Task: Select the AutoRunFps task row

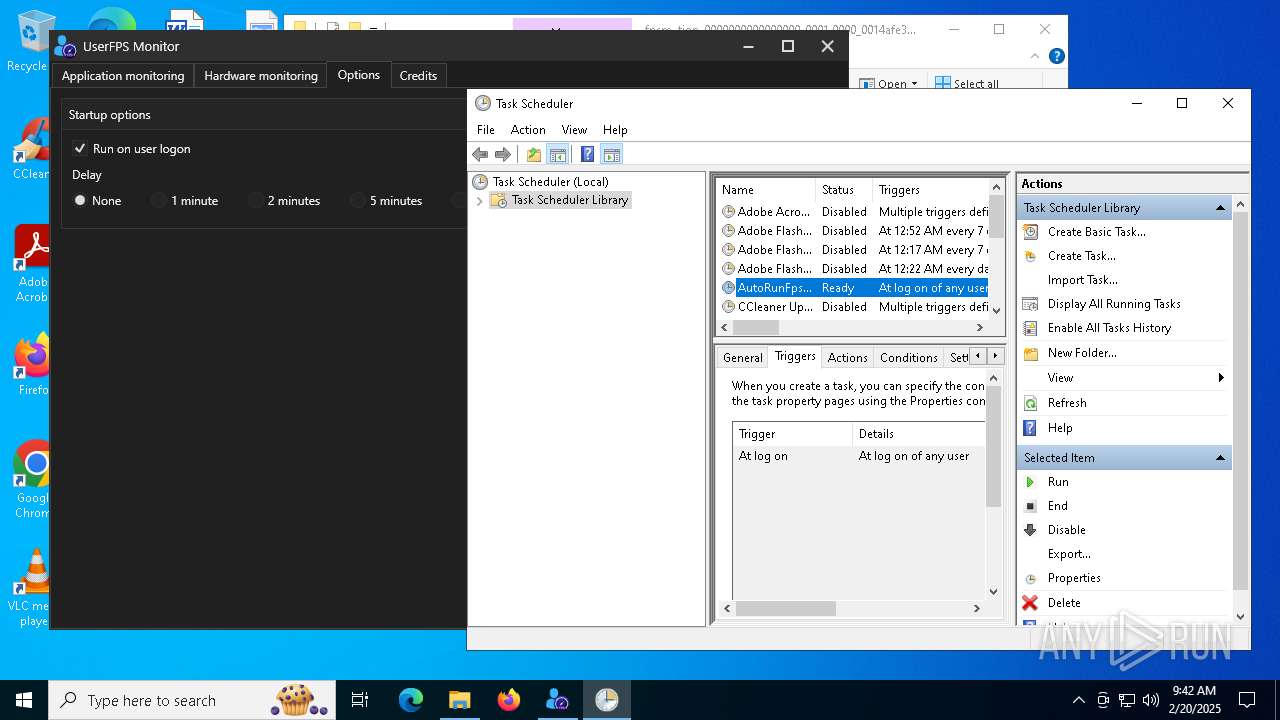Action: (854, 288)
